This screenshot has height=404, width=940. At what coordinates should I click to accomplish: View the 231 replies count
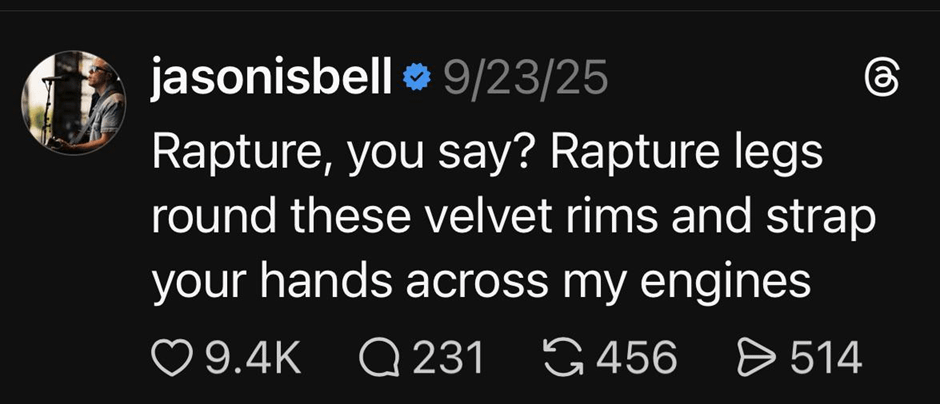coord(448,357)
